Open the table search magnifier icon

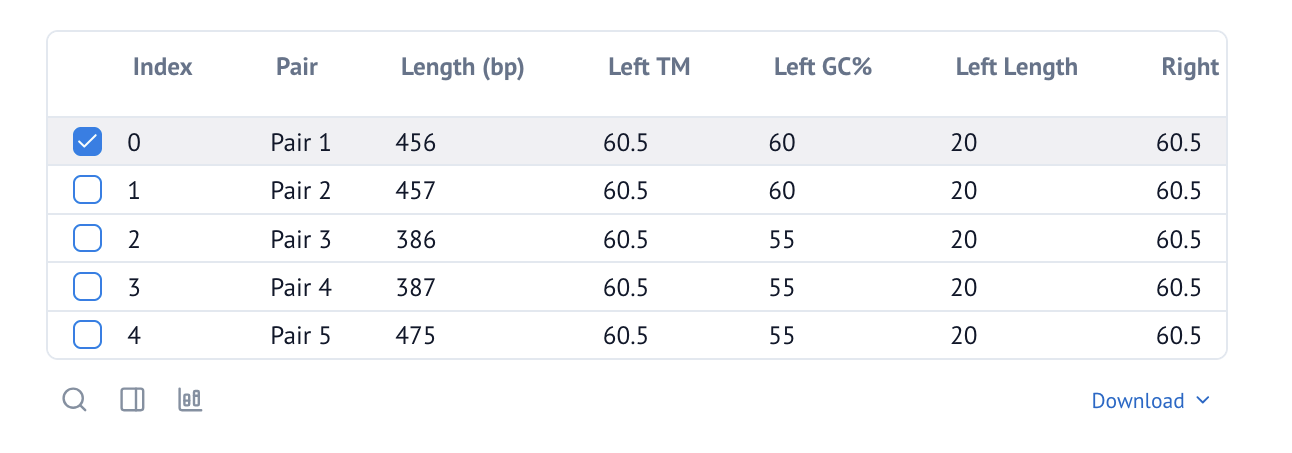point(75,400)
